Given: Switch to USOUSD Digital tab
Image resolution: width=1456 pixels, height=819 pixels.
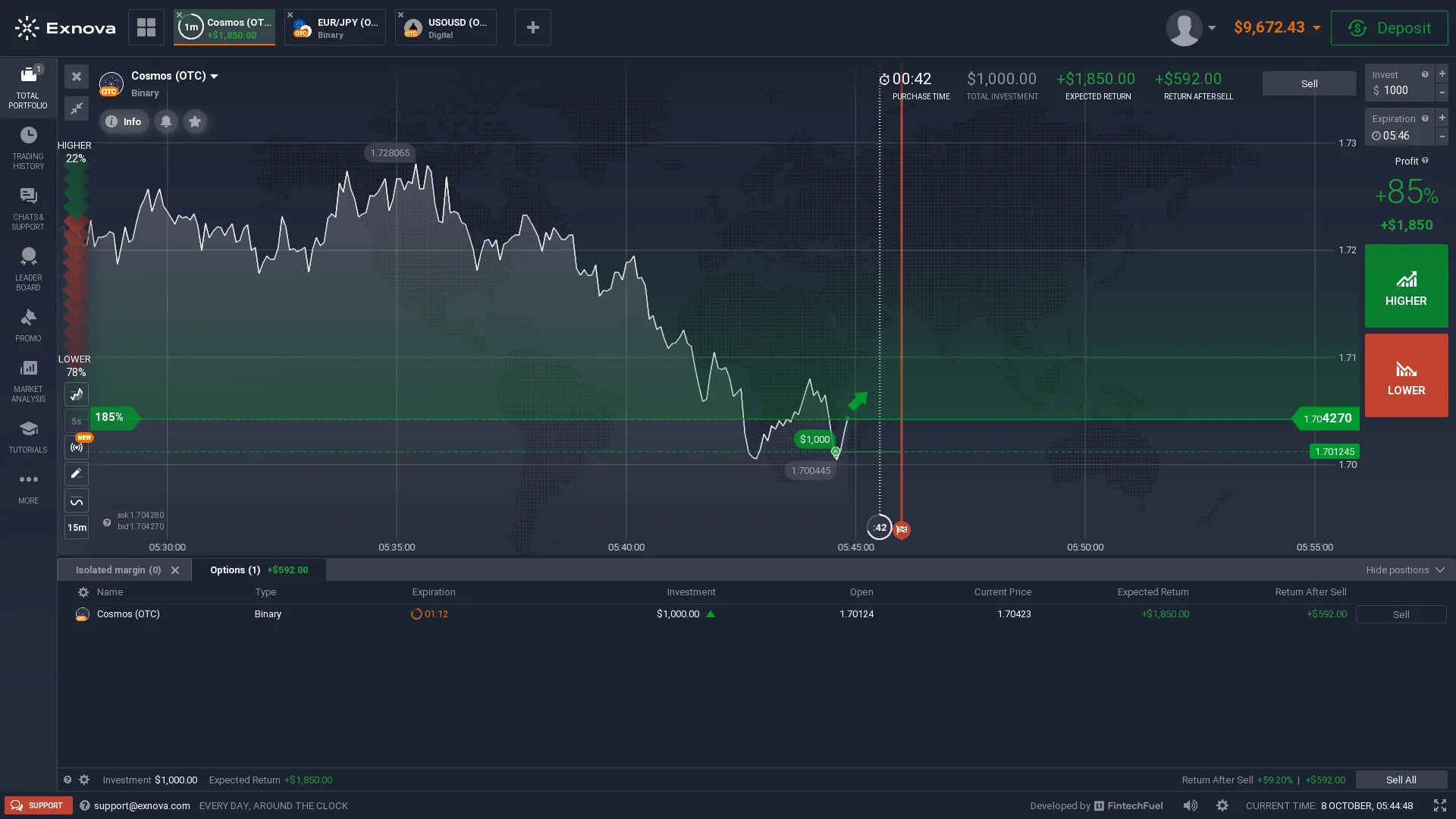Looking at the screenshot, I should pyautogui.click(x=446, y=27).
